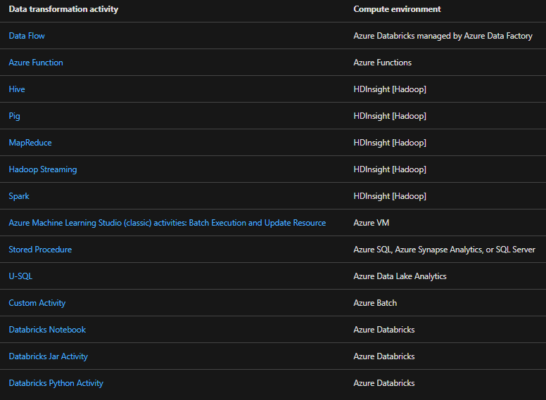546x400 pixels.
Task: Follow the MapReduce link
Action: [x=30, y=143]
